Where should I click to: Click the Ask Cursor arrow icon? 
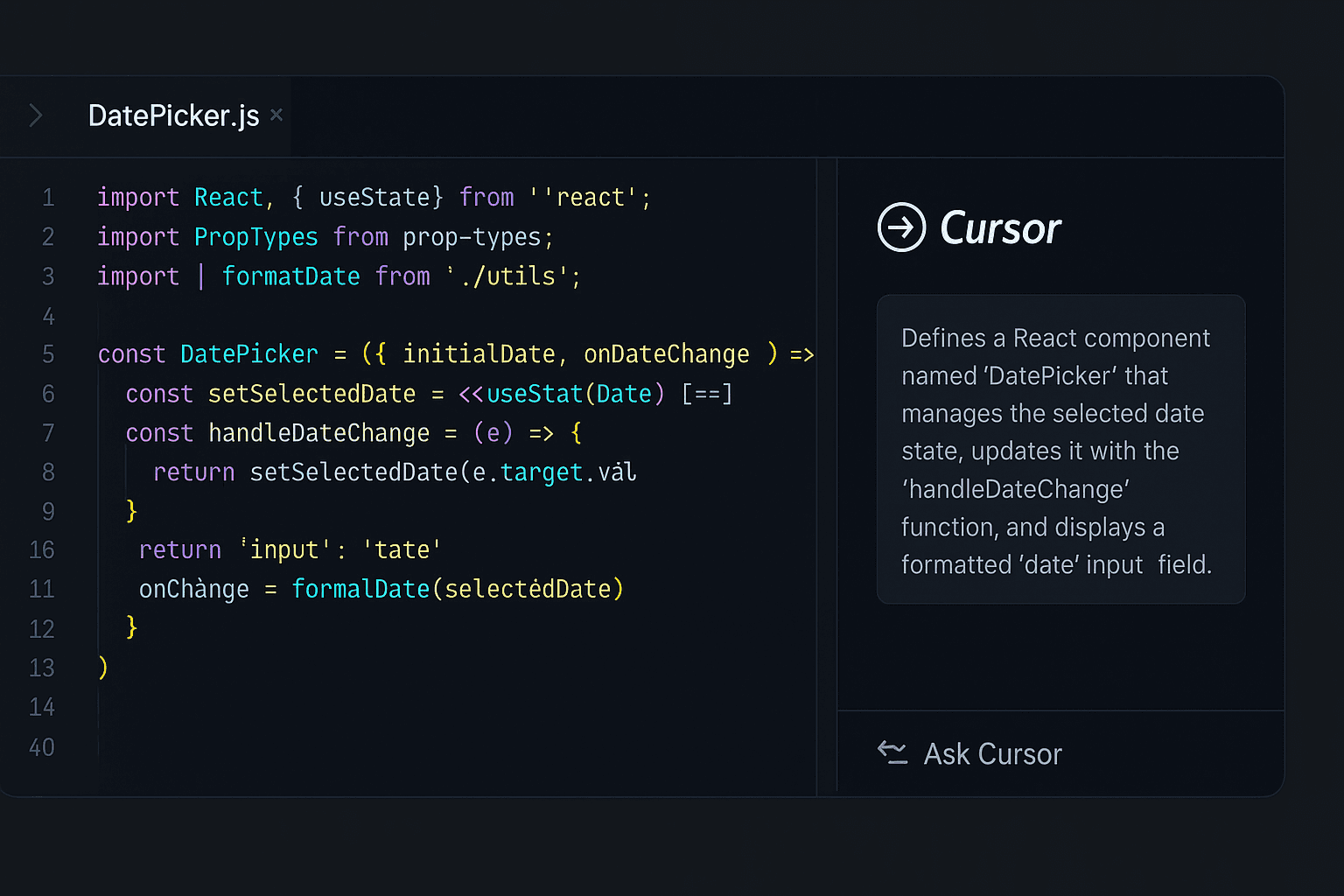(x=892, y=752)
